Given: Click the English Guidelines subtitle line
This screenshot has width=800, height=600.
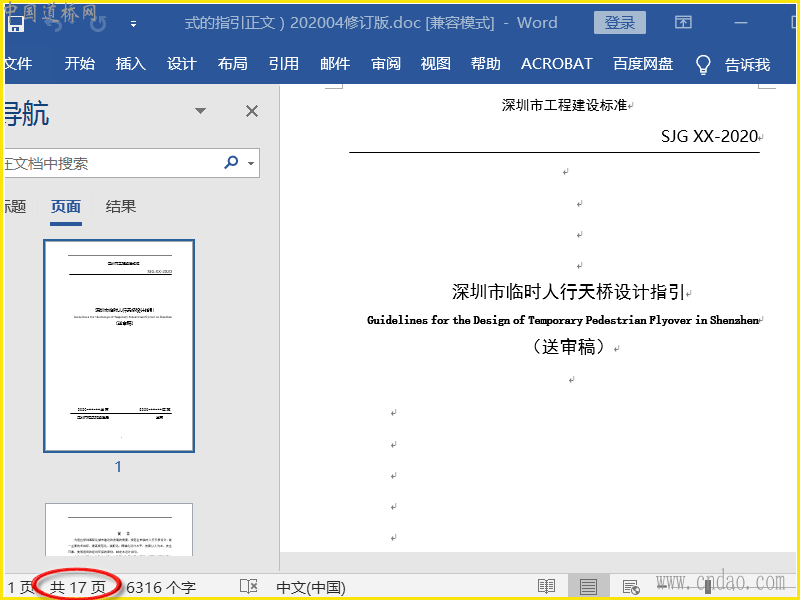Looking at the screenshot, I should tap(563, 320).
